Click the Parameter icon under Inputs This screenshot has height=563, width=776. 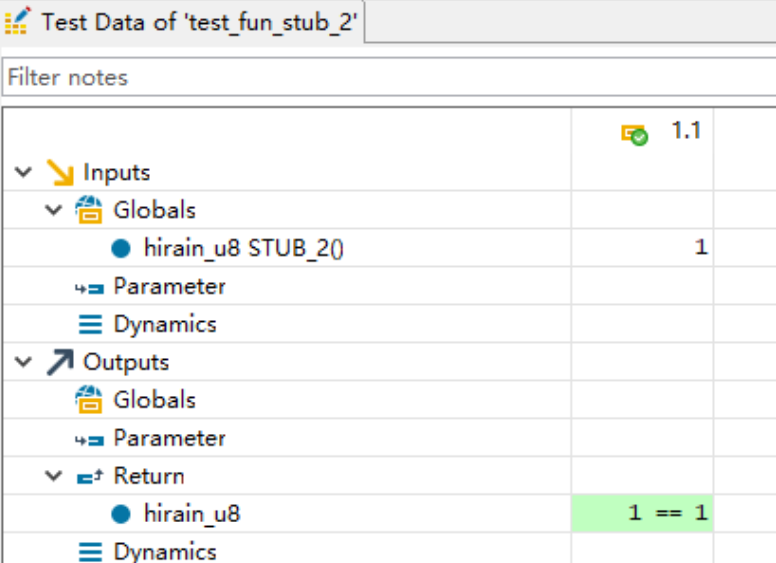coord(90,288)
